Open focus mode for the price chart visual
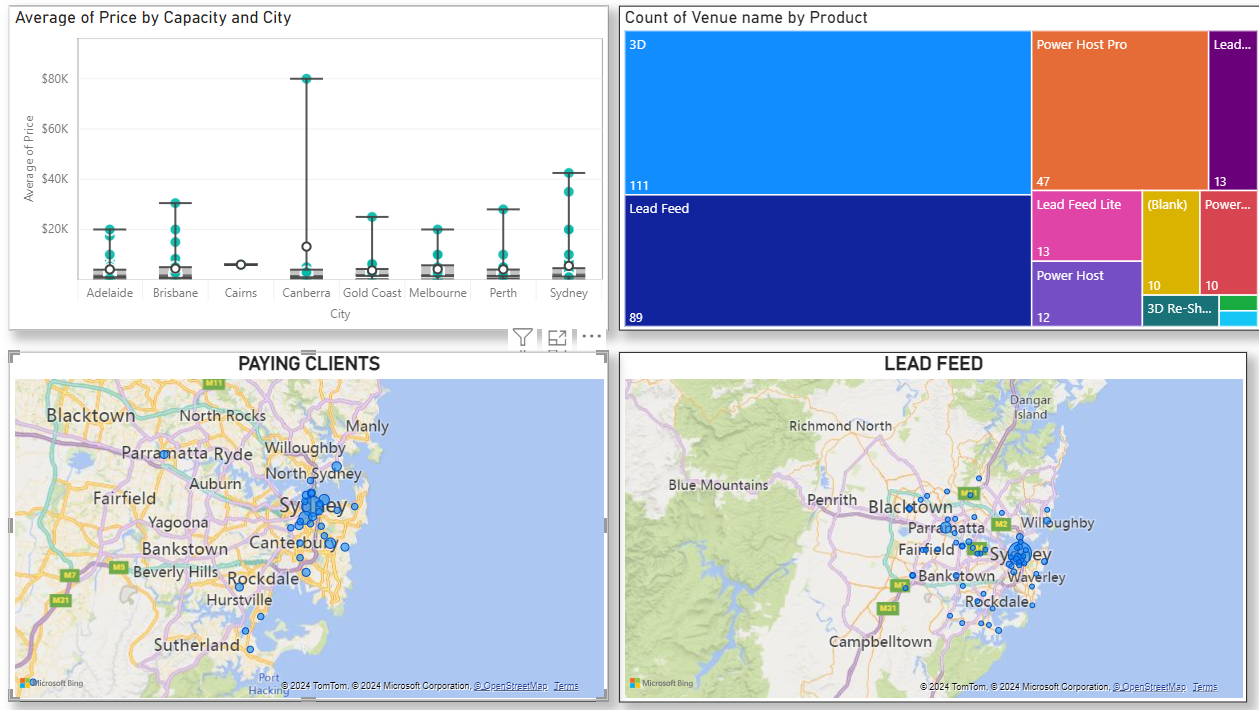This screenshot has width=1259, height=710. tap(557, 336)
